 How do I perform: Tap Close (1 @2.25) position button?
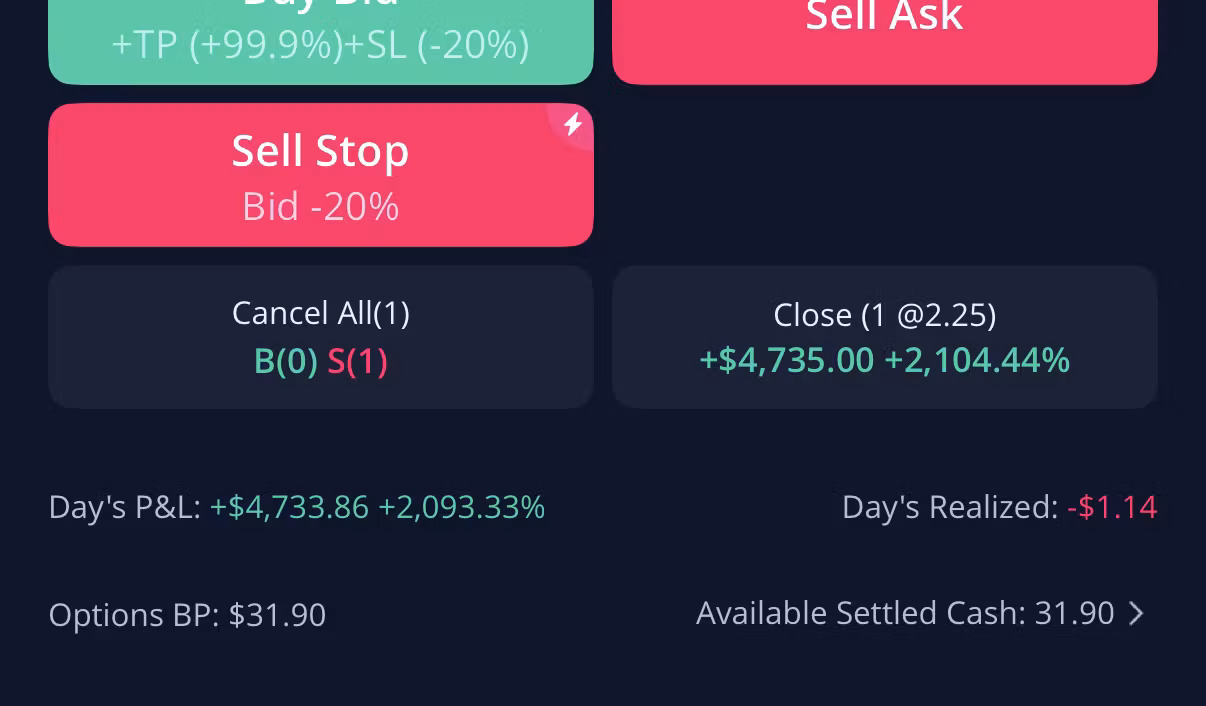pos(884,316)
